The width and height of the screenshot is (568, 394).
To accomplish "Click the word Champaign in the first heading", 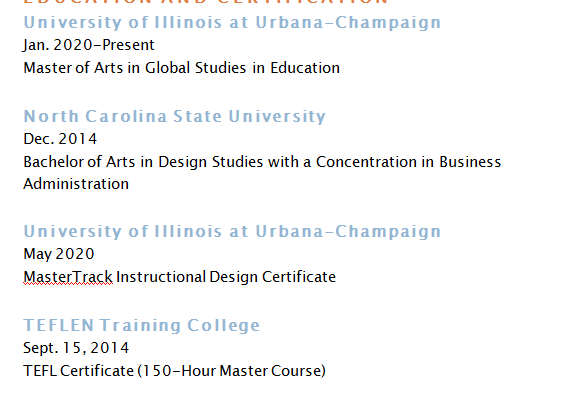I will click(x=388, y=23).
